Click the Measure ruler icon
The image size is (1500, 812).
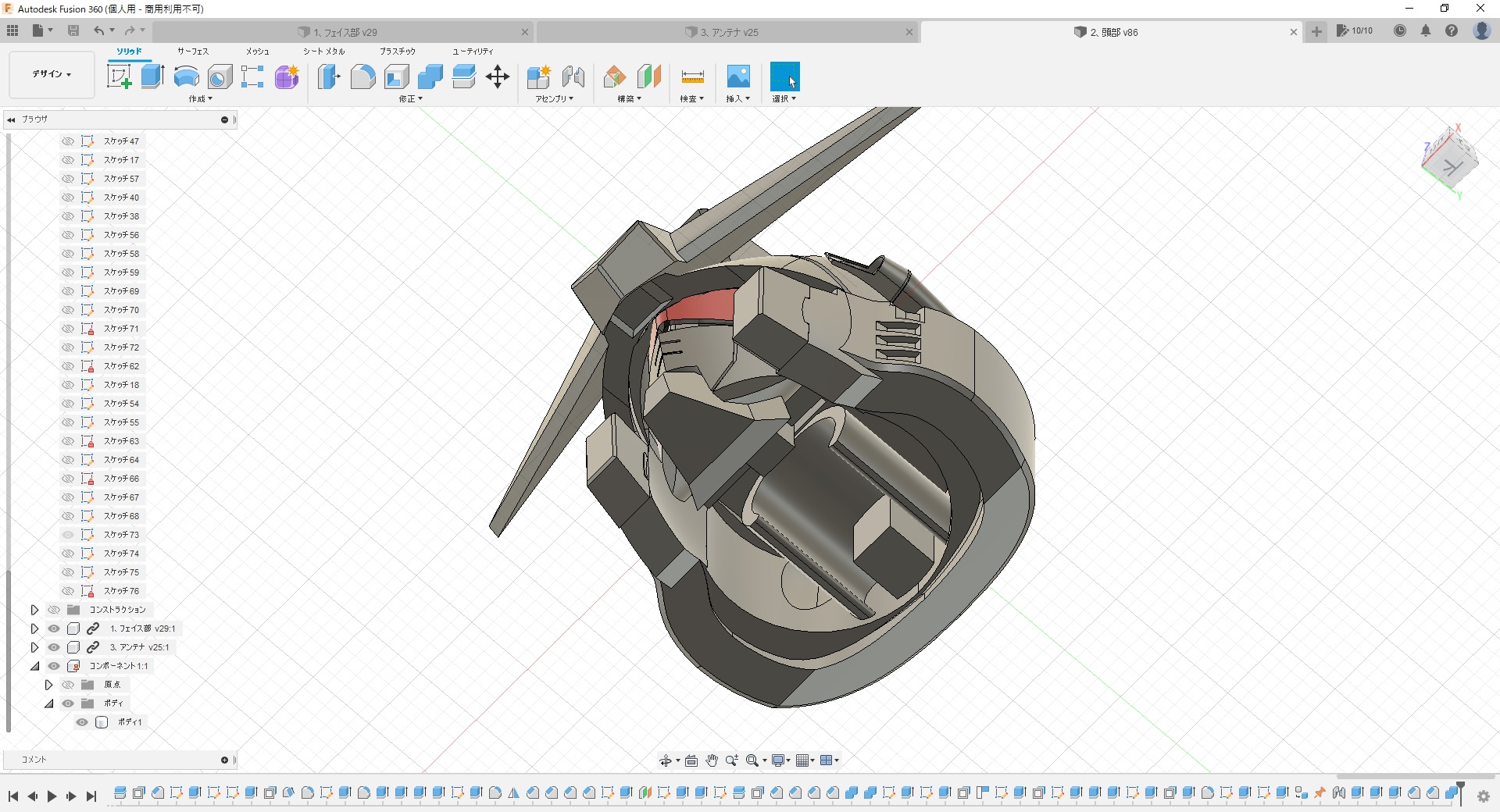692,77
